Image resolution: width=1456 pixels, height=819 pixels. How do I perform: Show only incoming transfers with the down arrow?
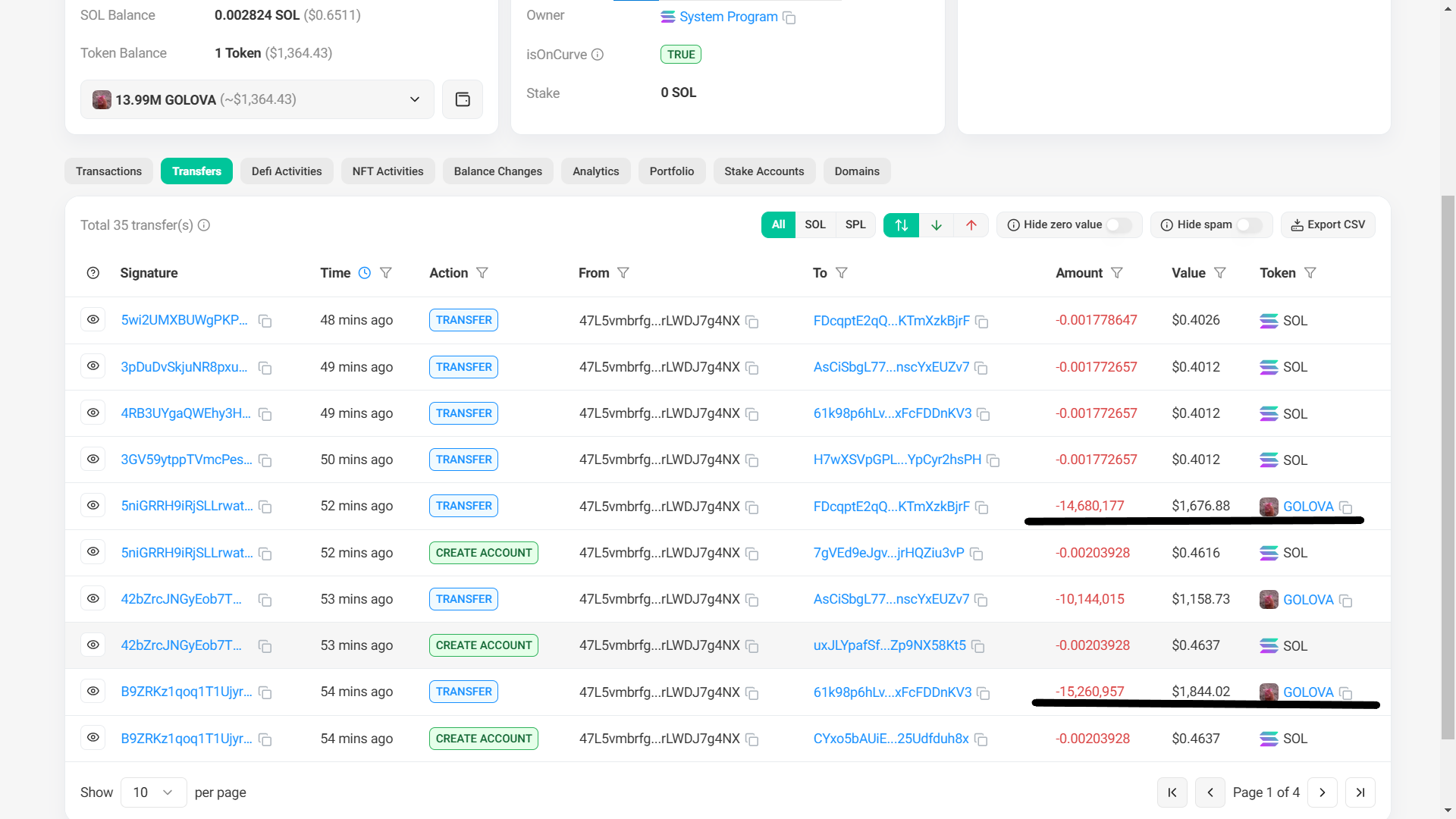pos(937,225)
